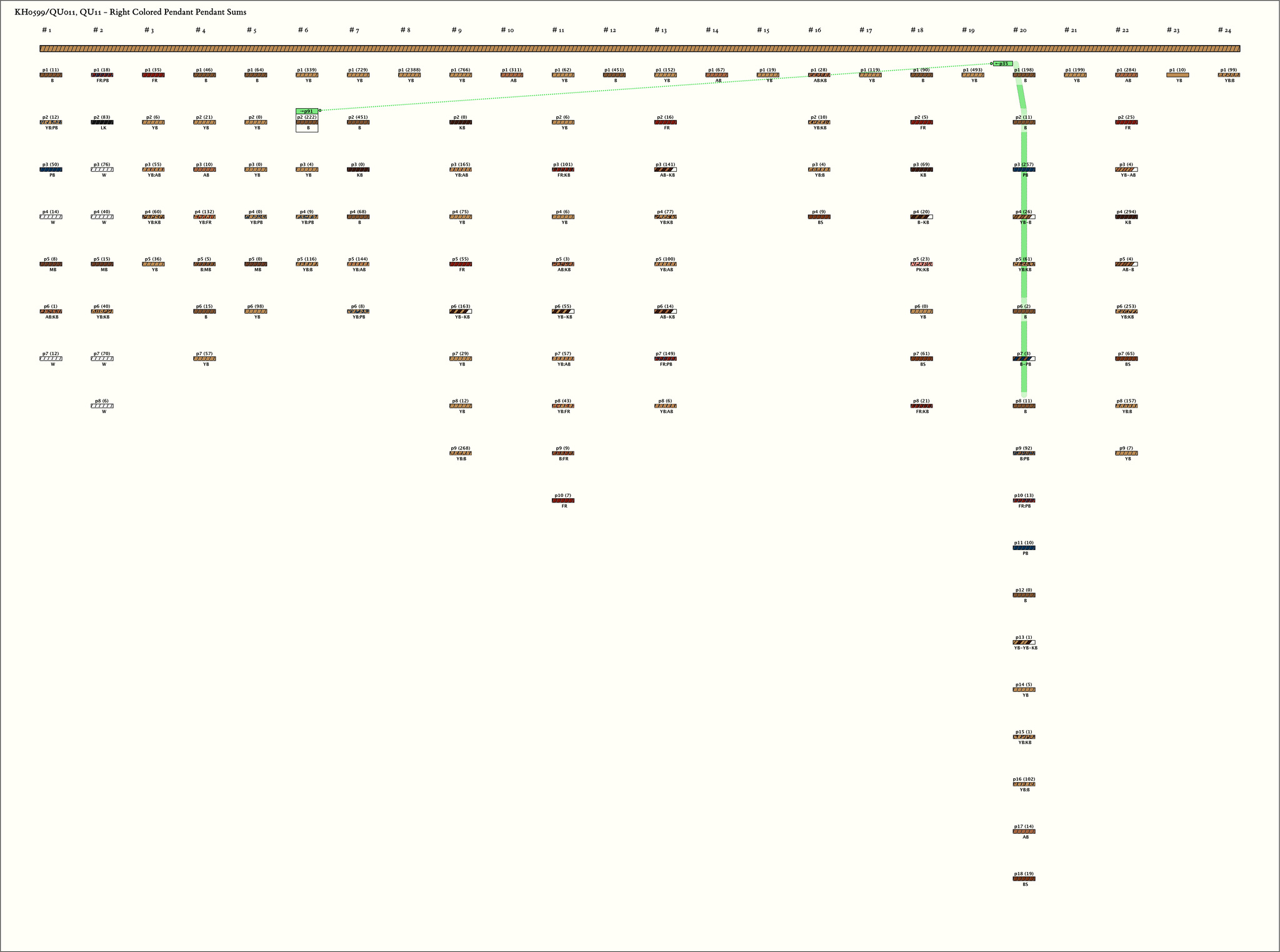
Task: Click the green →p91 link tag
Action: click(x=307, y=111)
